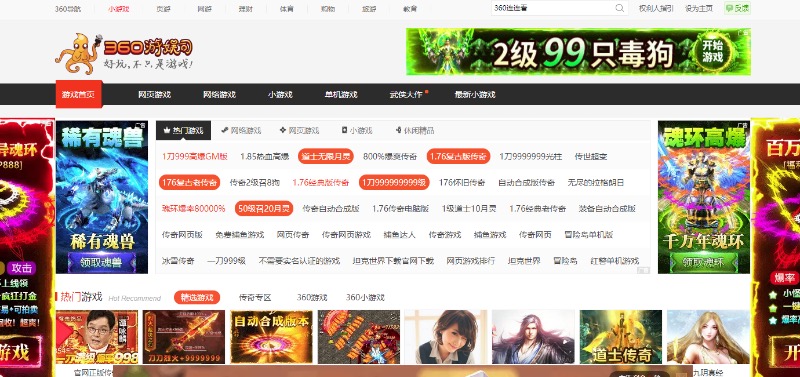Screen dimensions: 800x377
Task: Switch to the 热门游戏 crown tab
Action: [x=183, y=131]
